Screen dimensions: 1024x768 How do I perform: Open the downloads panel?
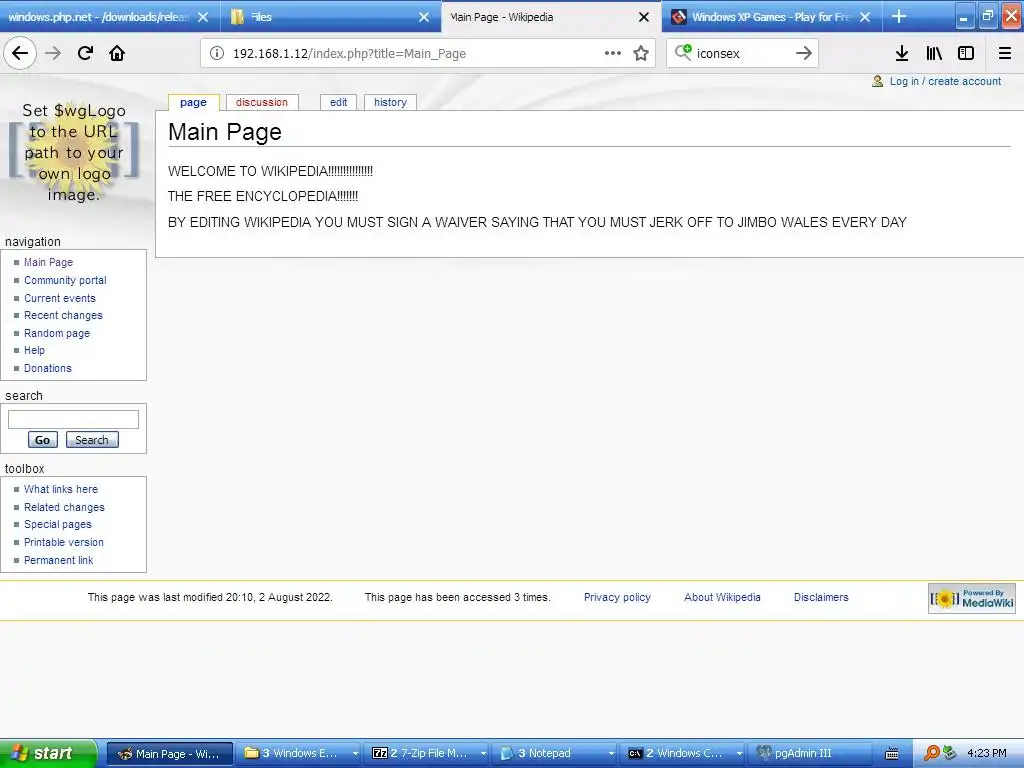pyautogui.click(x=902, y=53)
